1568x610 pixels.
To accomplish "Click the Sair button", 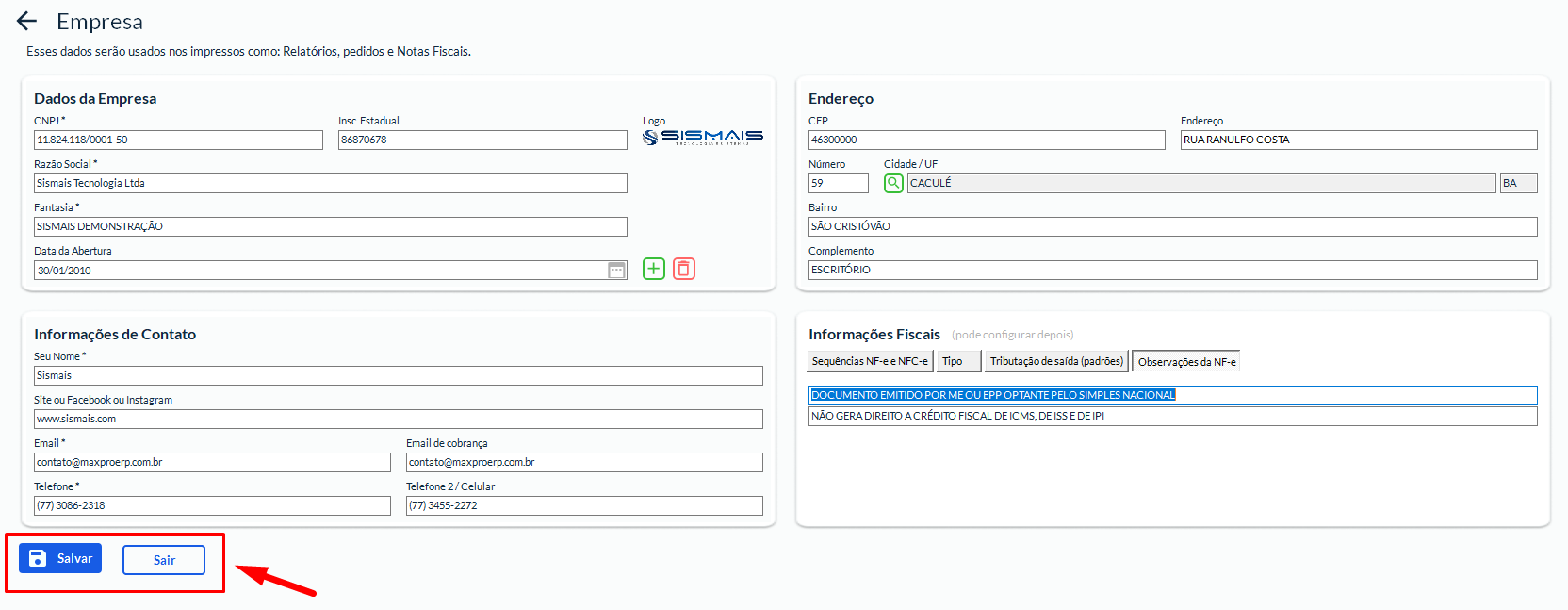I will pyautogui.click(x=164, y=560).
